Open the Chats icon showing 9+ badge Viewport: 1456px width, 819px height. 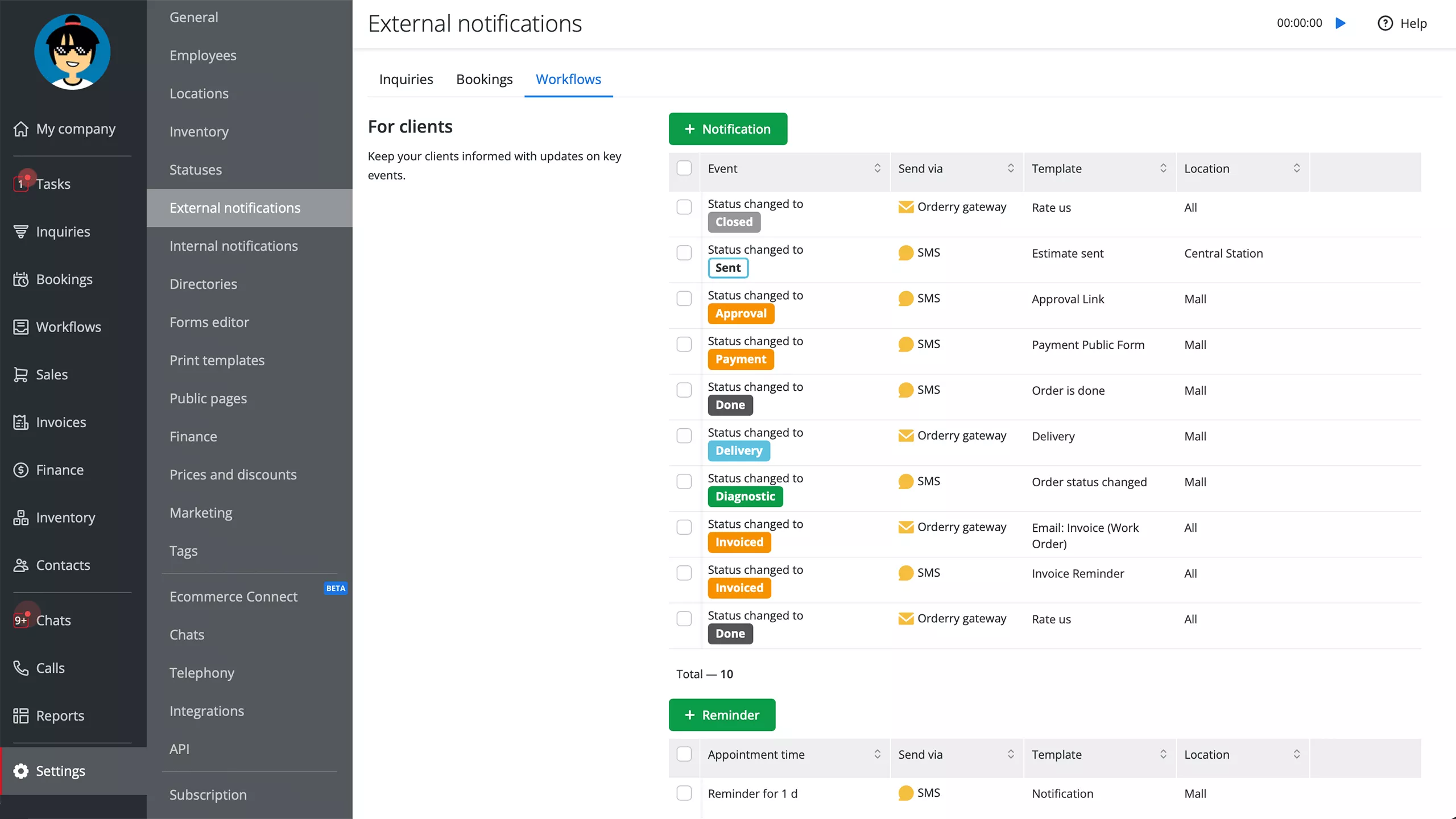[x=20, y=620]
